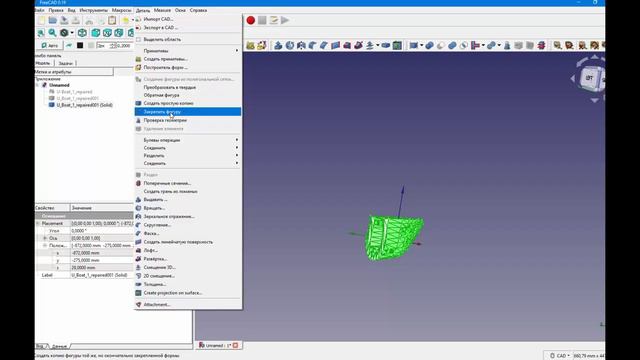Click the Shape builder toolbar icon

point(262,45)
